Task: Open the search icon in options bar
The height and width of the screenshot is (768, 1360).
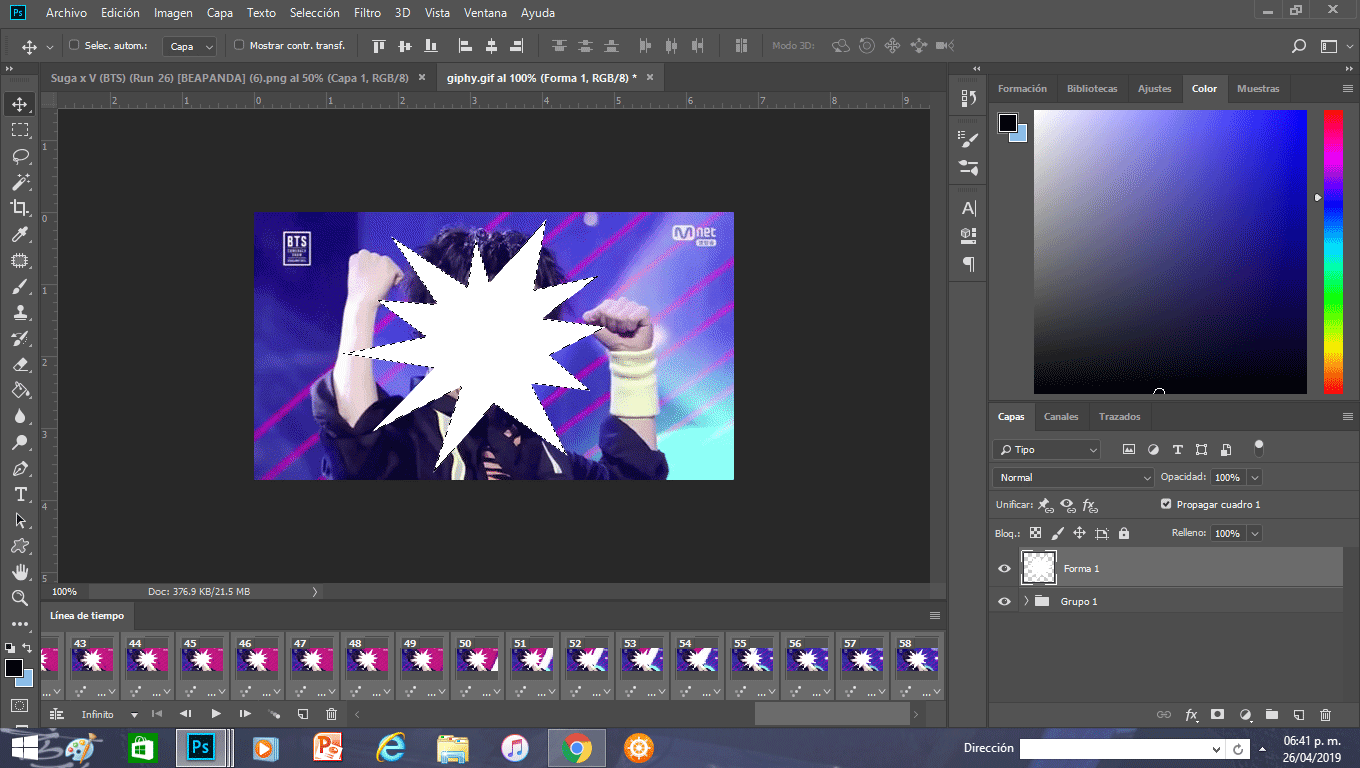Action: (1299, 46)
